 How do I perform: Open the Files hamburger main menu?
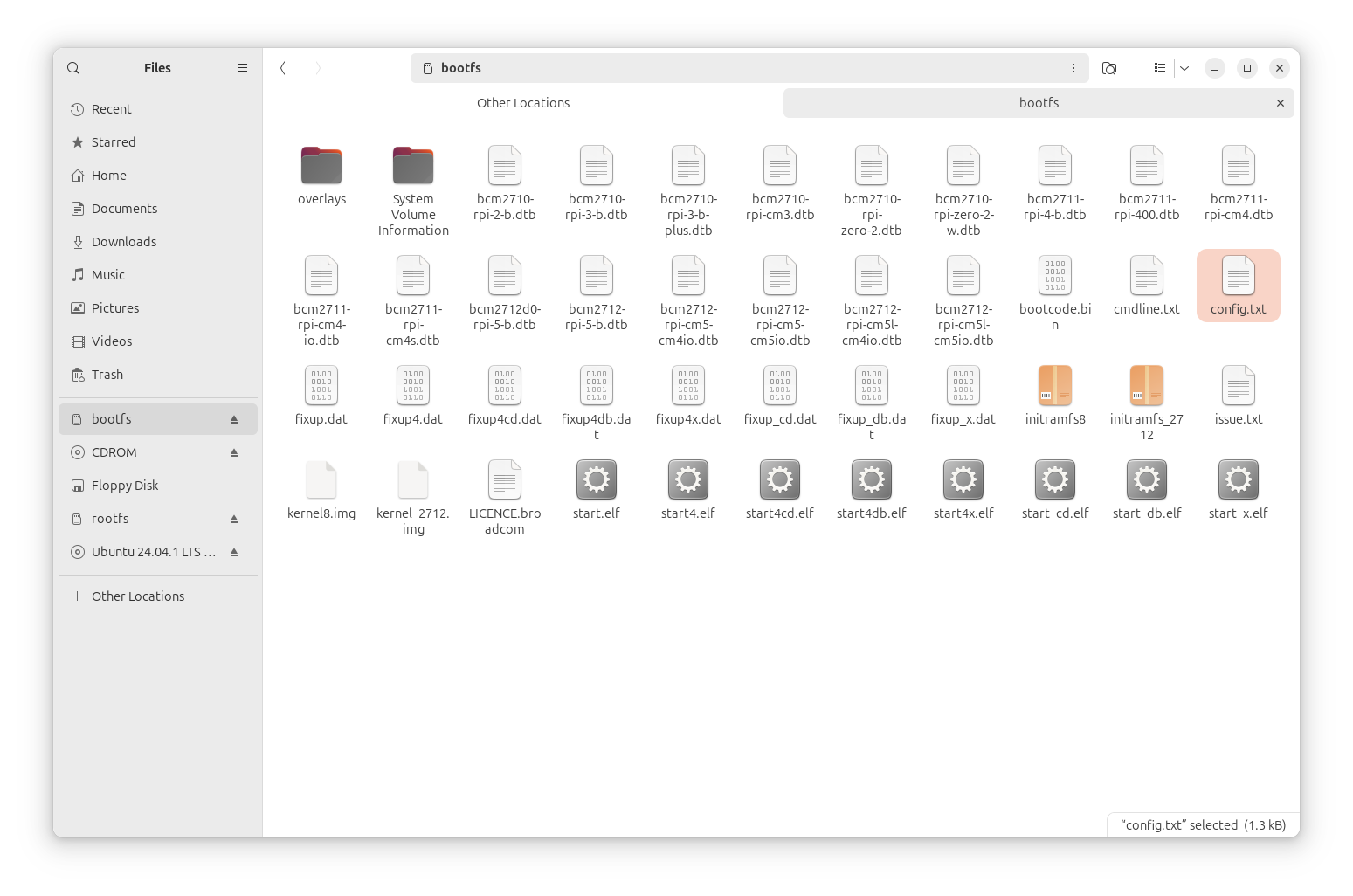point(243,68)
